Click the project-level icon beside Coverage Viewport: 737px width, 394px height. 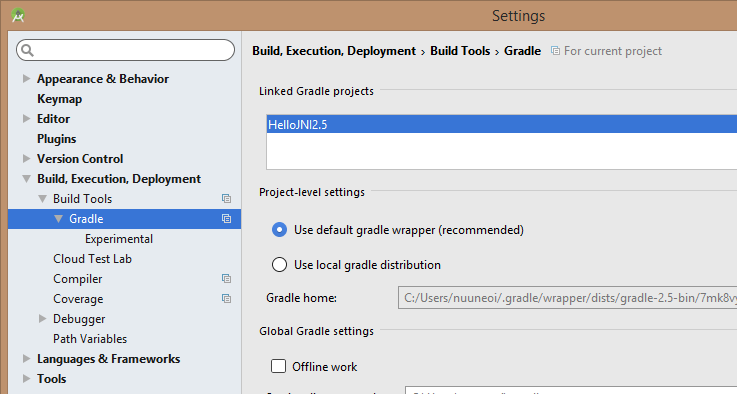pyautogui.click(x=227, y=299)
